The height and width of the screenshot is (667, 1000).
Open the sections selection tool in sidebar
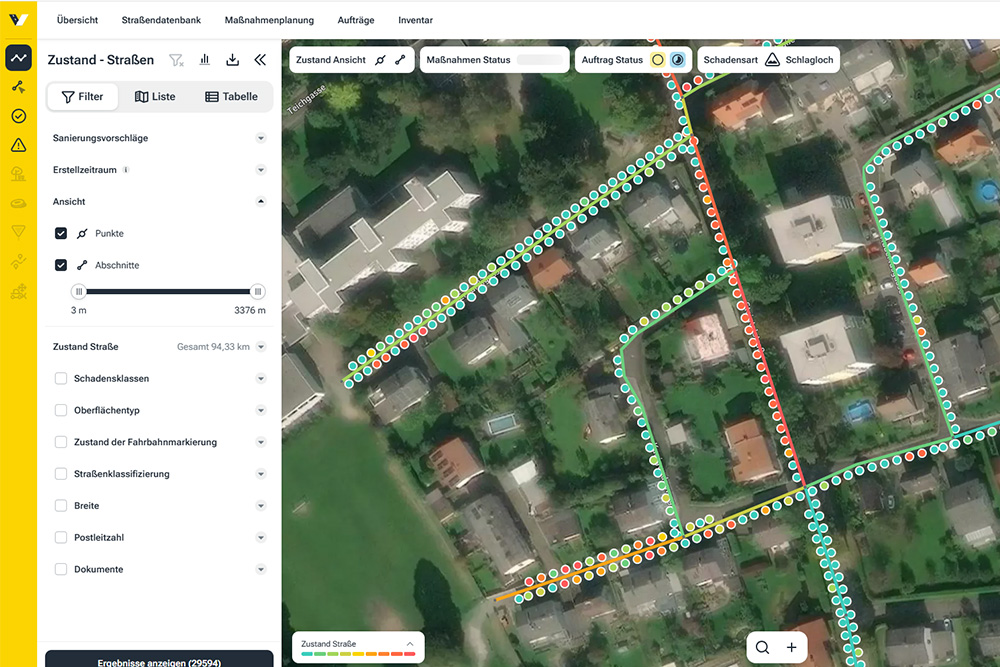[18, 87]
